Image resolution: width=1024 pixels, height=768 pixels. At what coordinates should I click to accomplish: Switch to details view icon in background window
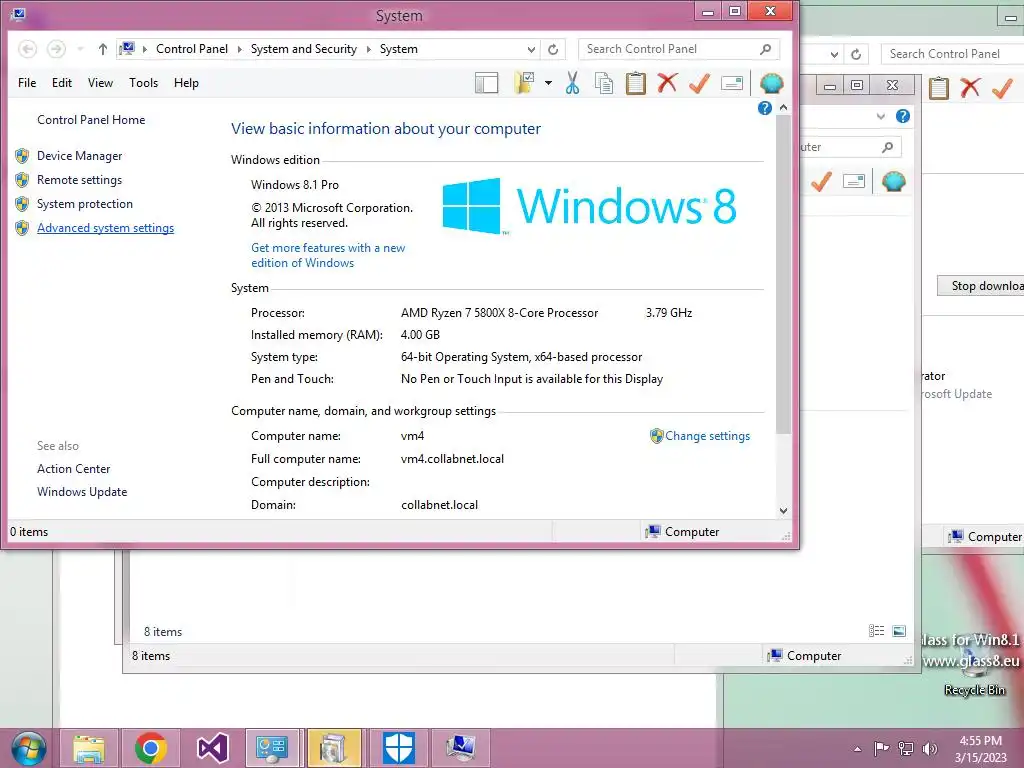[x=876, y=630]
